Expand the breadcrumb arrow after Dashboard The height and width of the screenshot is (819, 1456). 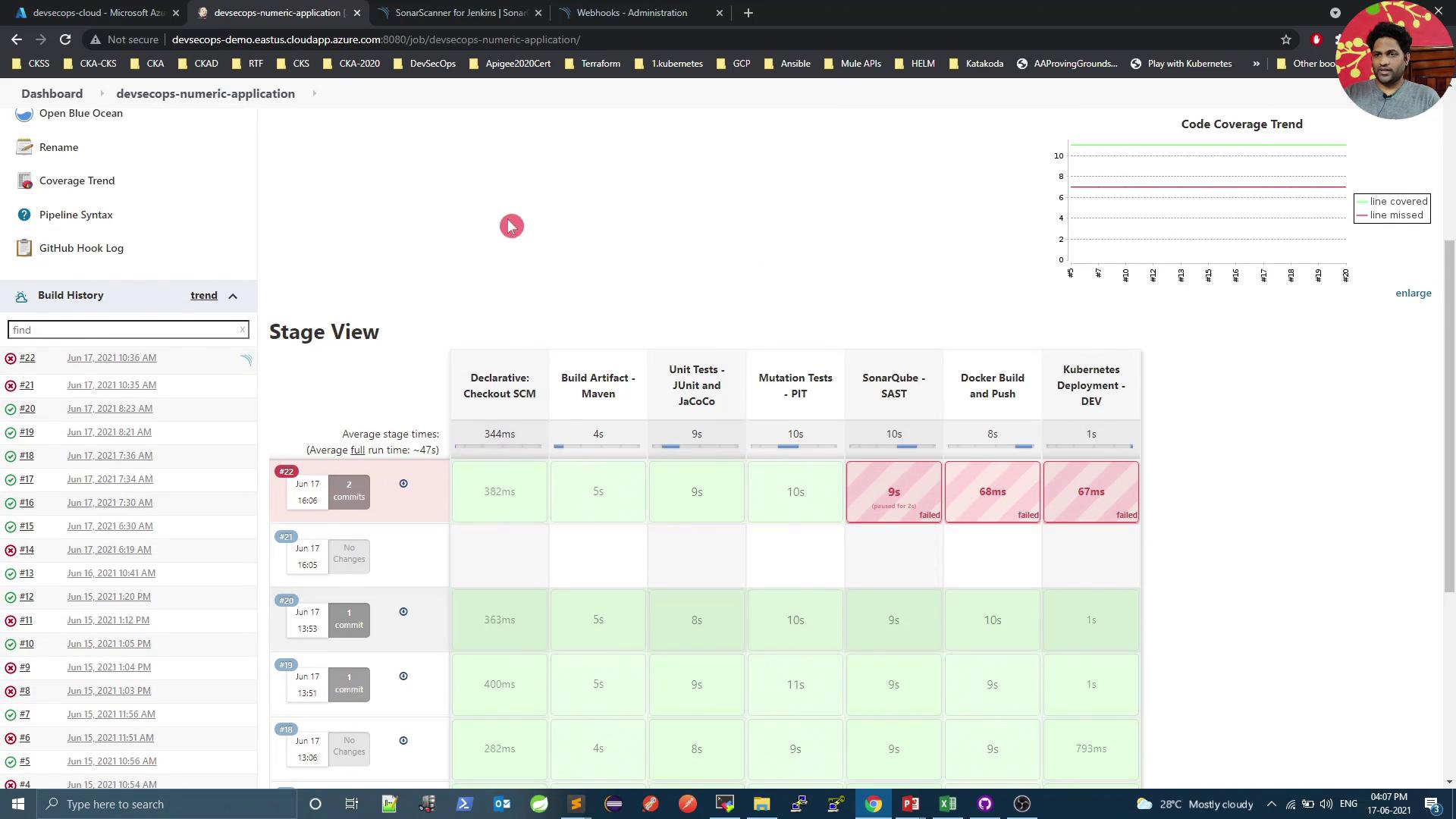[101, 93]
